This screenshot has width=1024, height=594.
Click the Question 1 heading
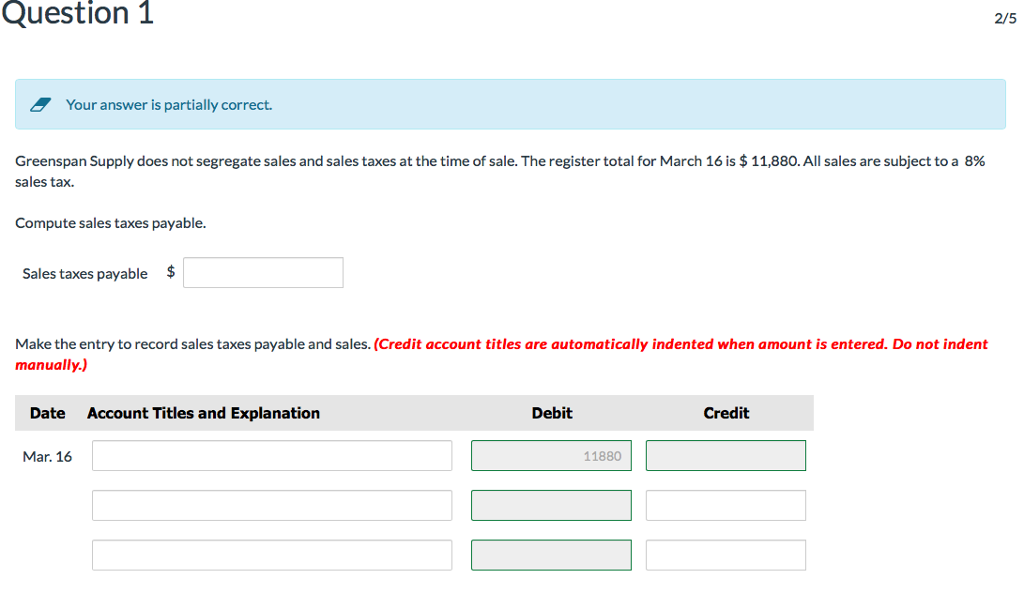tap(76, 15)
